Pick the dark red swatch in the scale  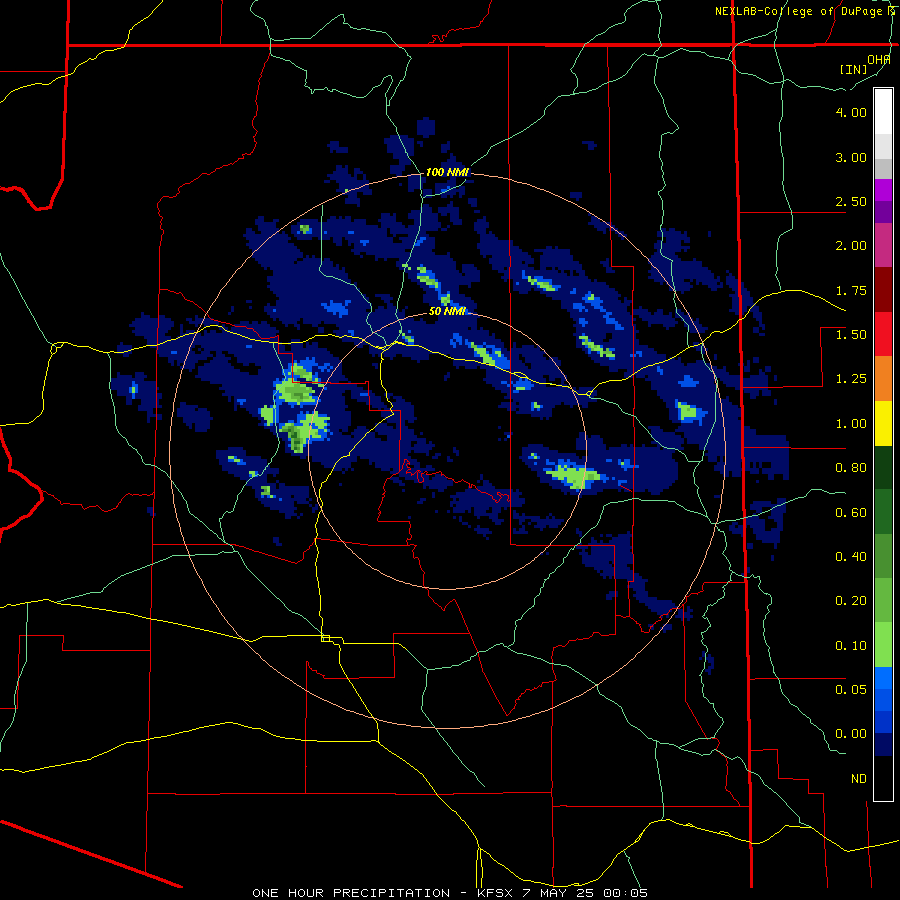[883, 290]
